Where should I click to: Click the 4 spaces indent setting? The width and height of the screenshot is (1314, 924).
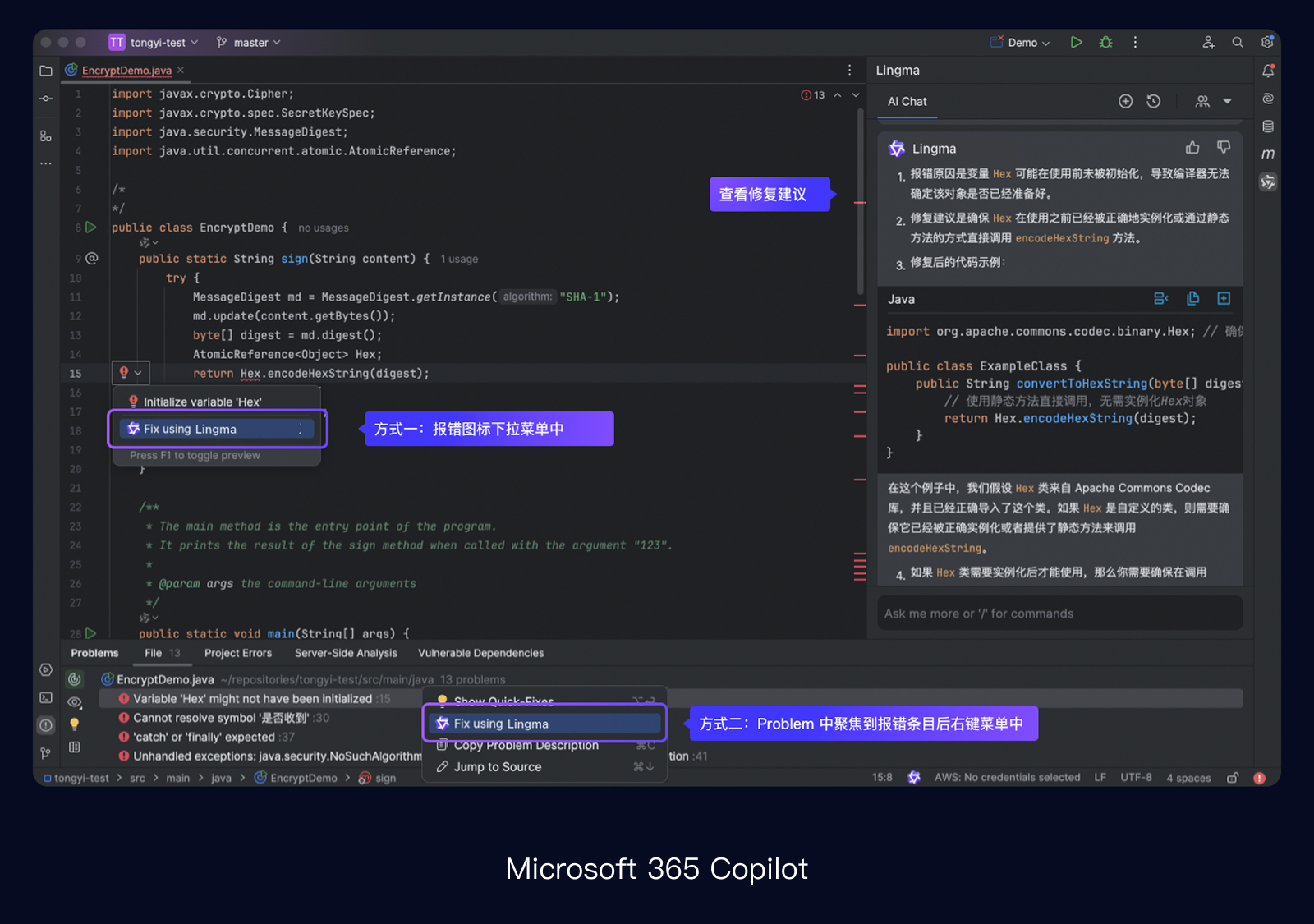1188,777
